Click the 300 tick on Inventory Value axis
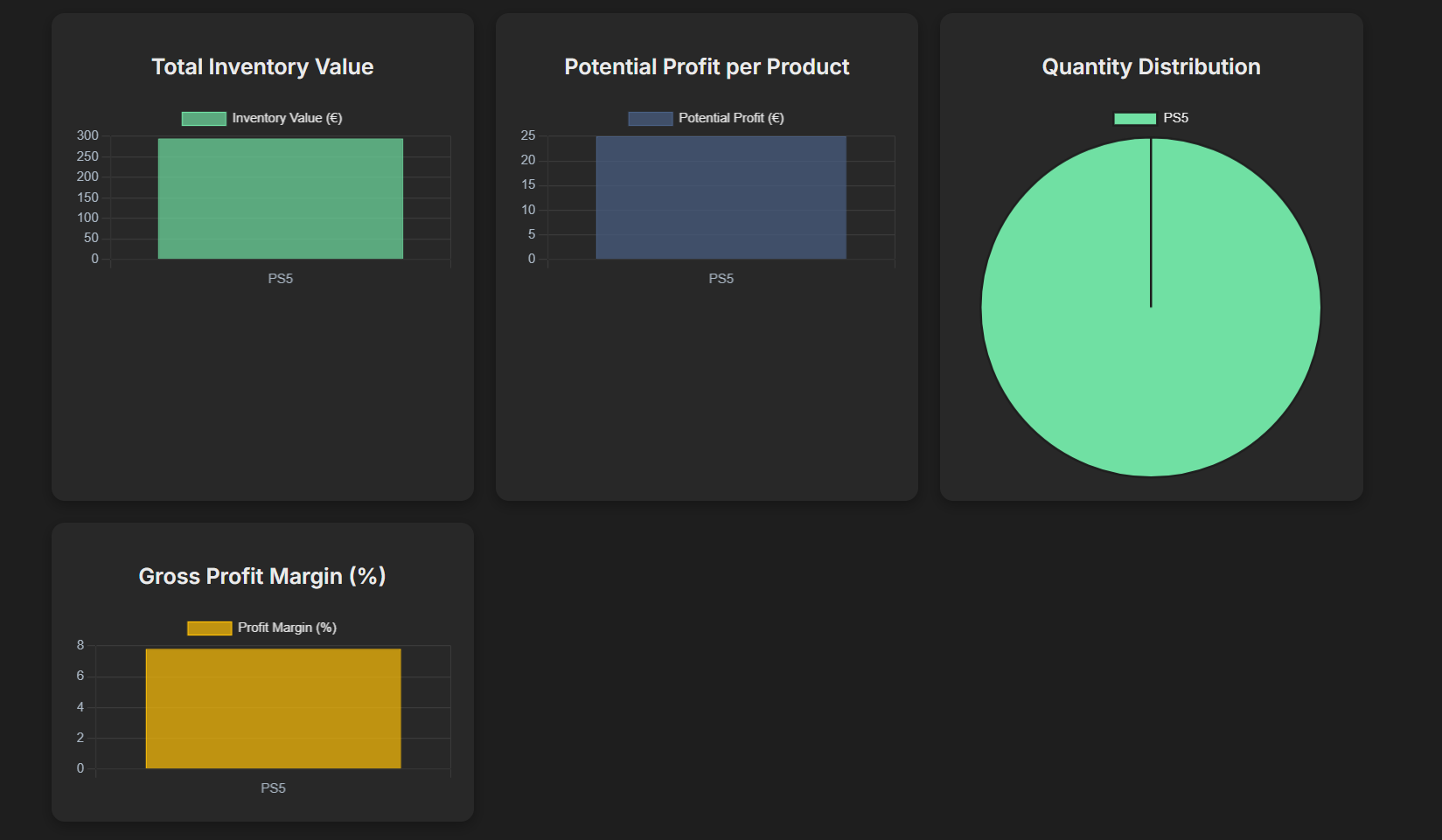Image resolution: width=1442 pixels, height=840 pixels. 87,135
